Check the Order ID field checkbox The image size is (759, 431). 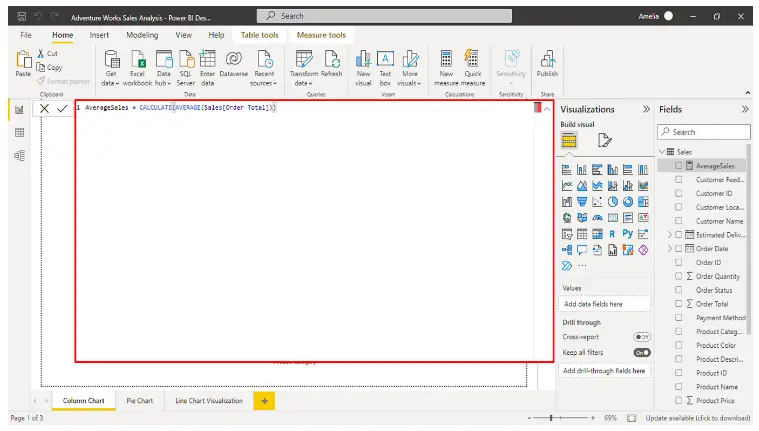pos(679,262)
